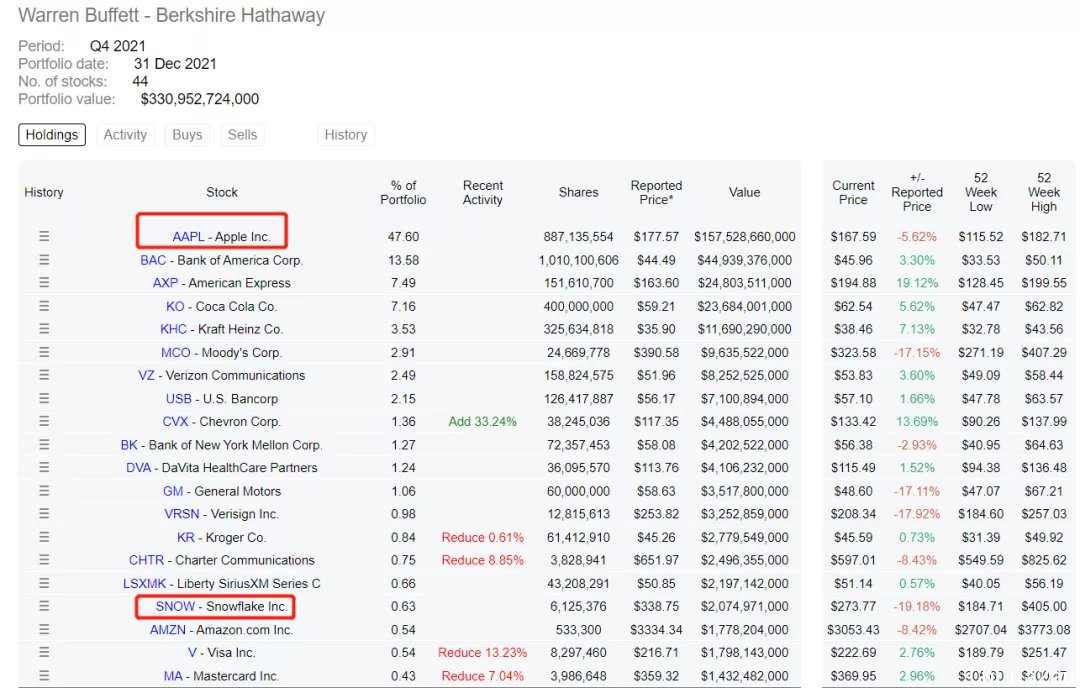
Task: Open the DVA ticker link
Action: (138, 467)
